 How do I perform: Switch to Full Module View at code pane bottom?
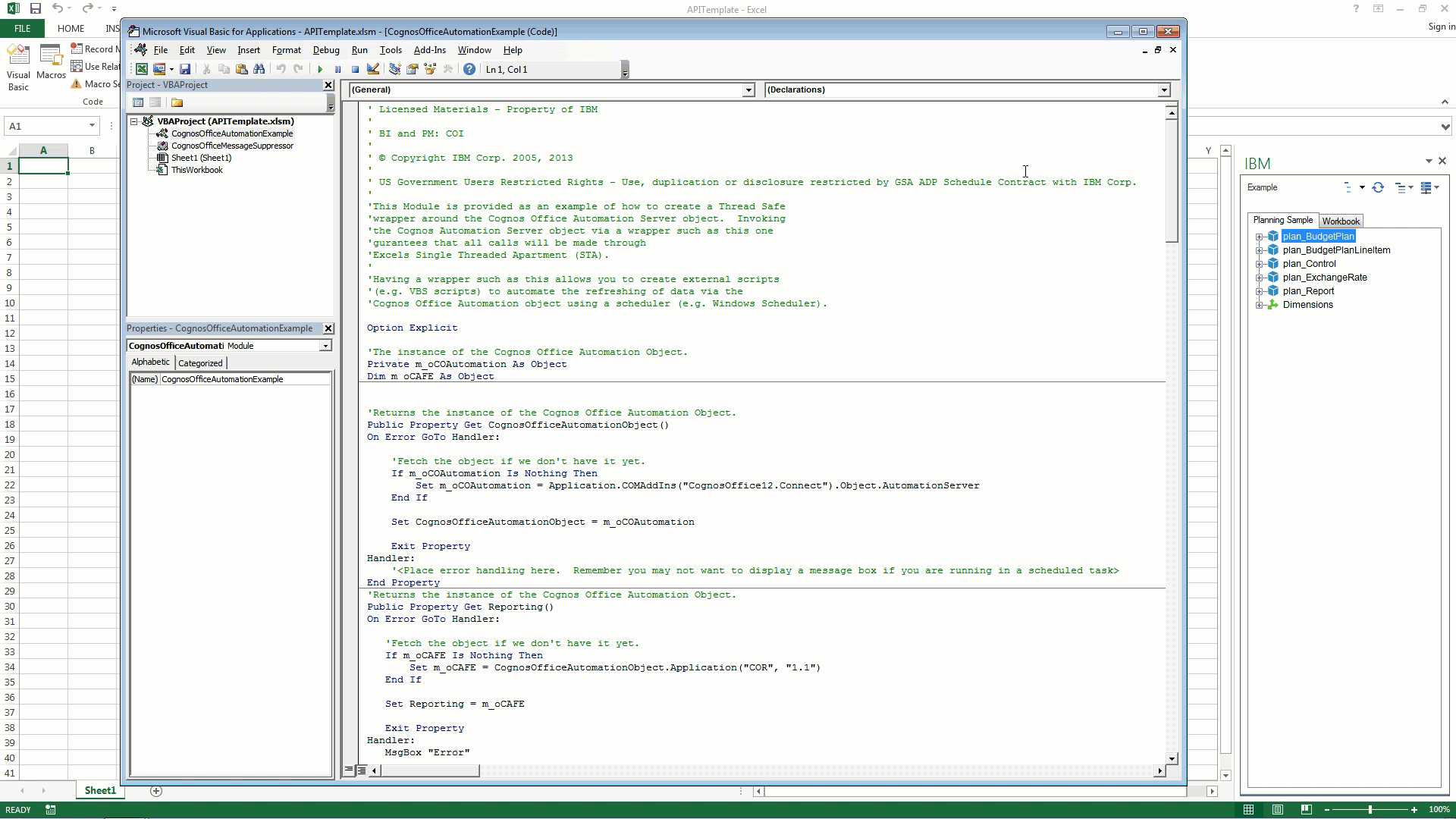tap(362, 770)
